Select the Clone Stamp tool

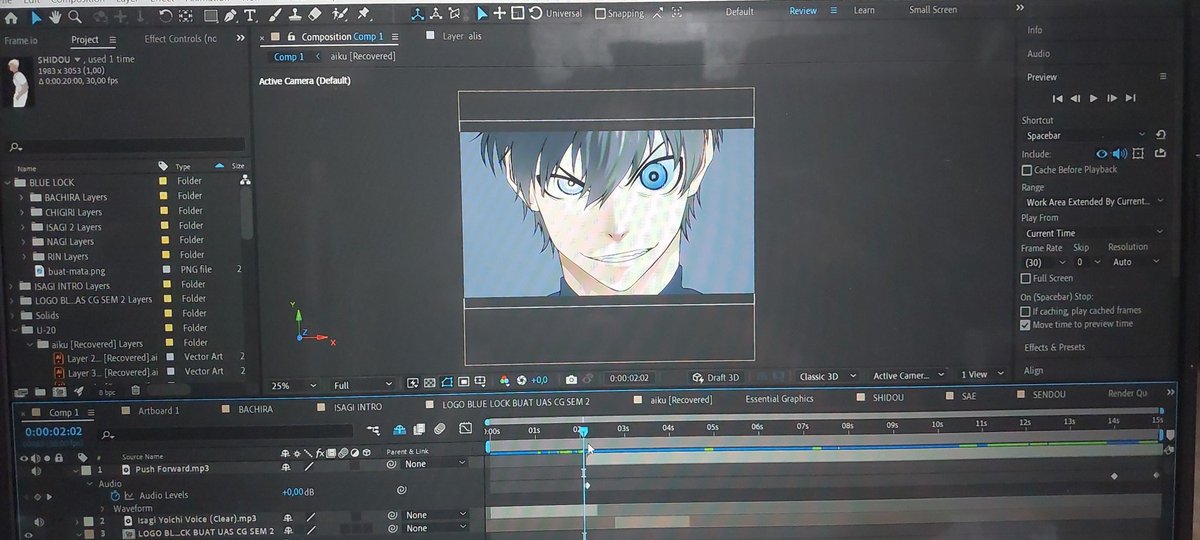pos(293,16)
